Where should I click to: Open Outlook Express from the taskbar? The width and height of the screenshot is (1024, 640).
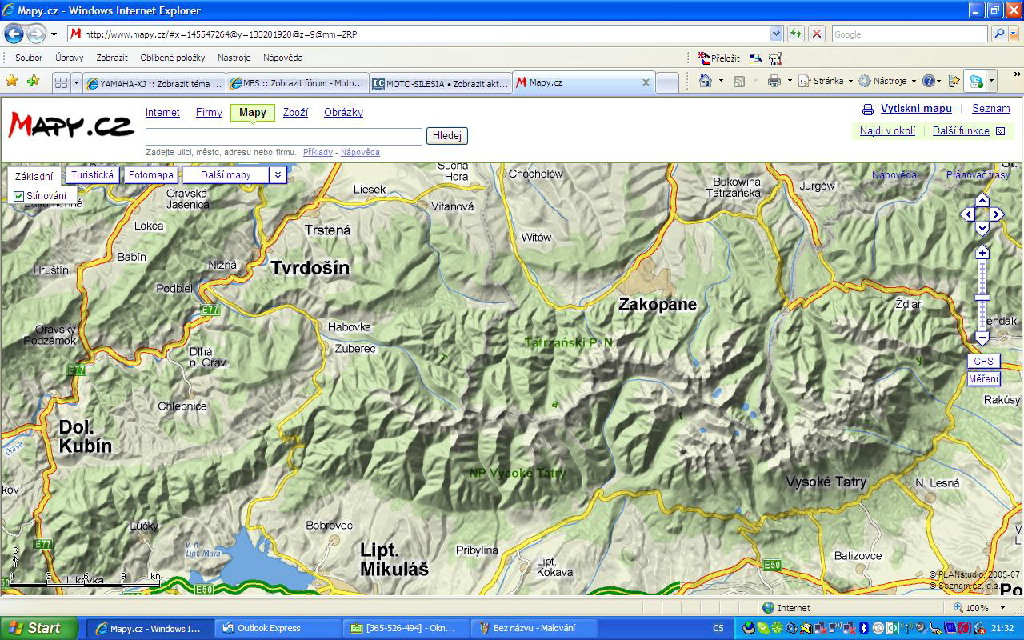click(x=268, y=628)
